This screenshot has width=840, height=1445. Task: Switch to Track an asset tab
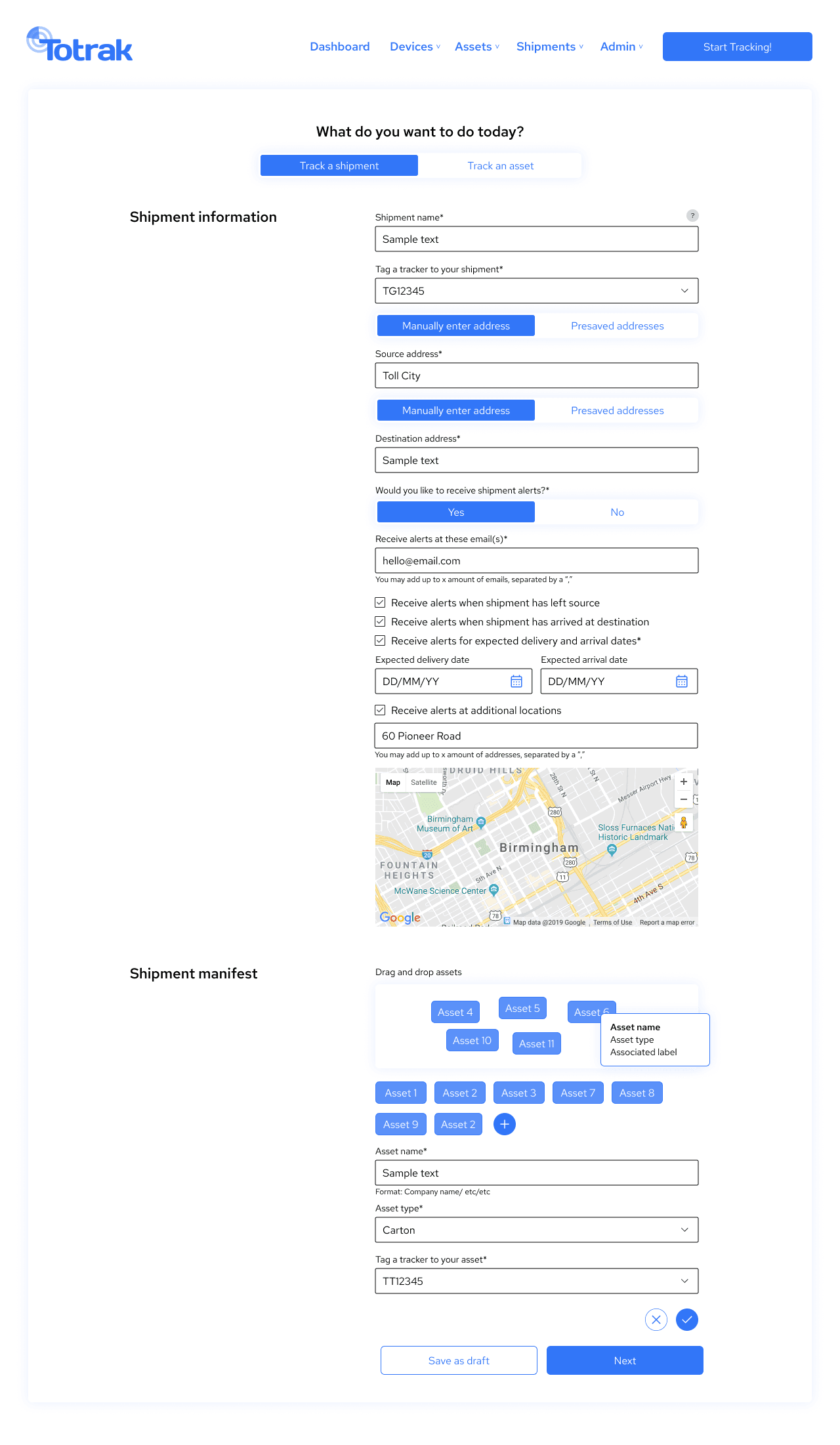pos(501,165)
